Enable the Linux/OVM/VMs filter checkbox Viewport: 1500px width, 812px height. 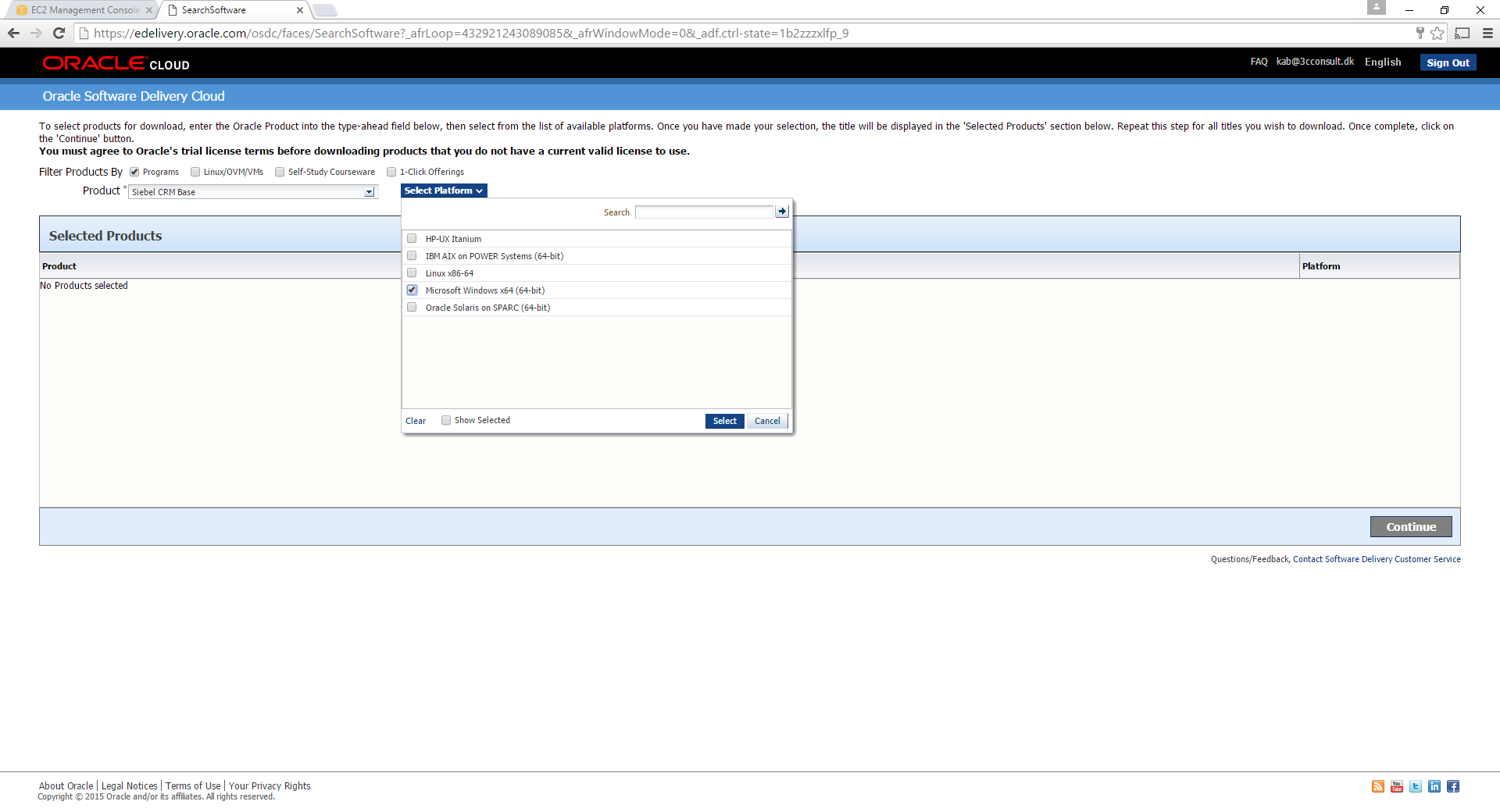click(195, 172)
